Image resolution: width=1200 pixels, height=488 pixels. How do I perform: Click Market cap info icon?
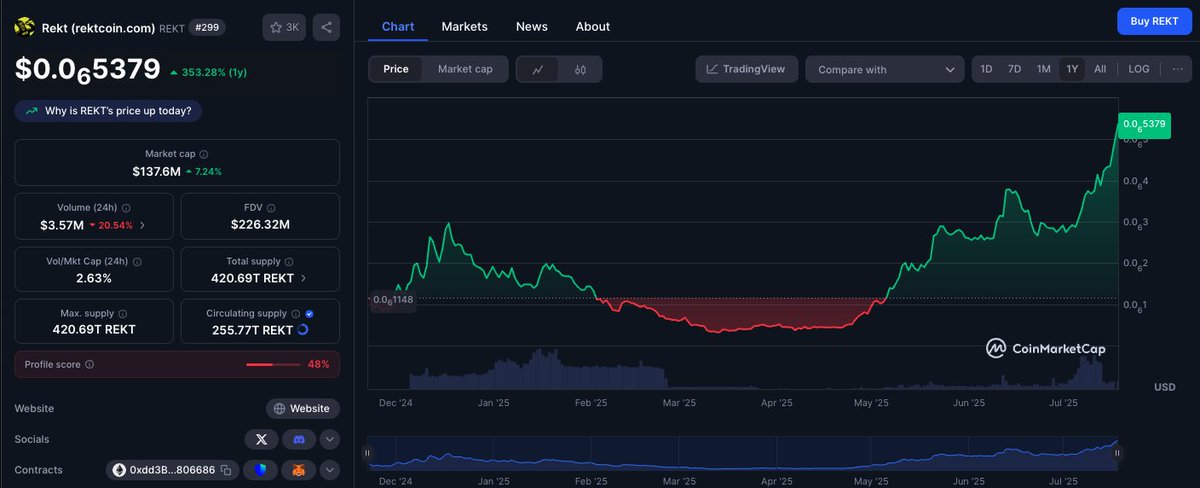point(204,155)
